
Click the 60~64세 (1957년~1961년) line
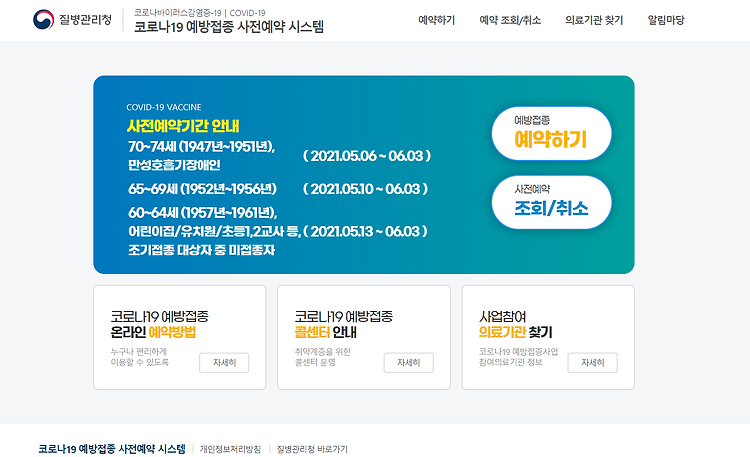pos(202,212)
